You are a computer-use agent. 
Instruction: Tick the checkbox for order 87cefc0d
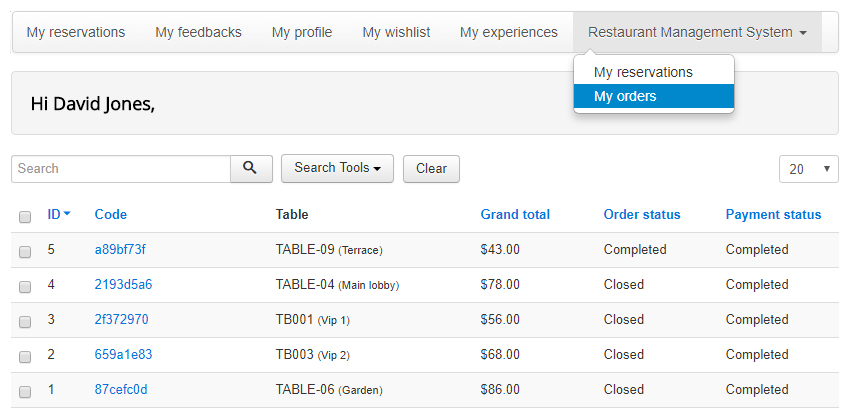[x=25, y=391]
